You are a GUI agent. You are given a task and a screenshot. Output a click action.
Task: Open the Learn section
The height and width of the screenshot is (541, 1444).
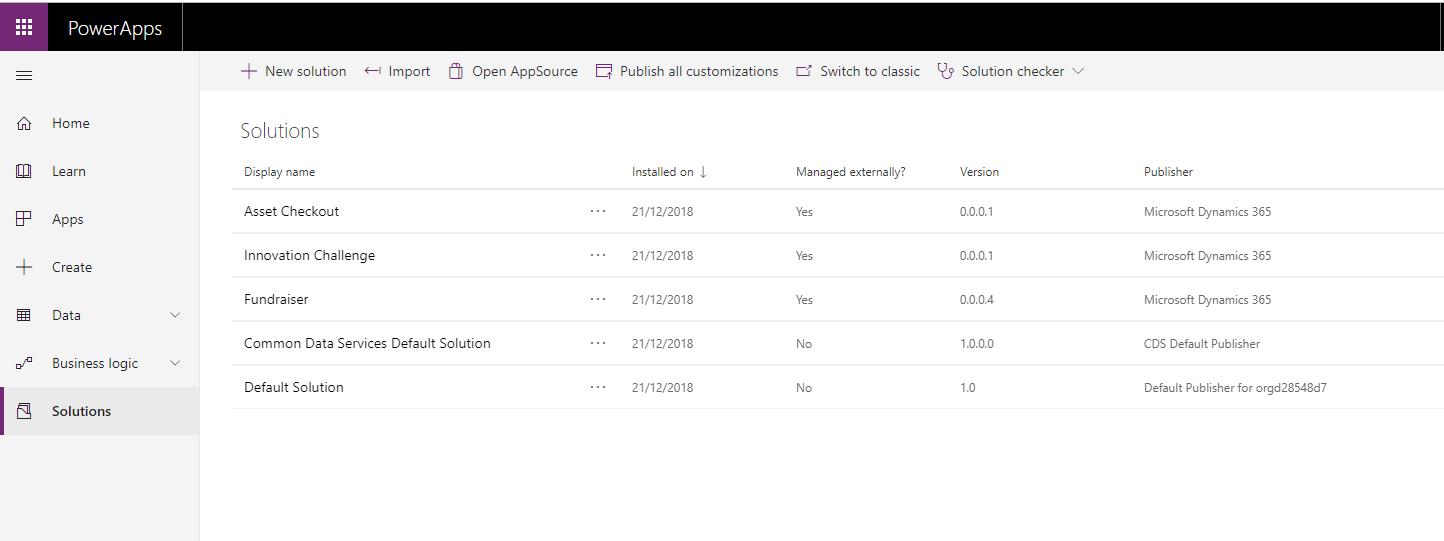point(100,171)
